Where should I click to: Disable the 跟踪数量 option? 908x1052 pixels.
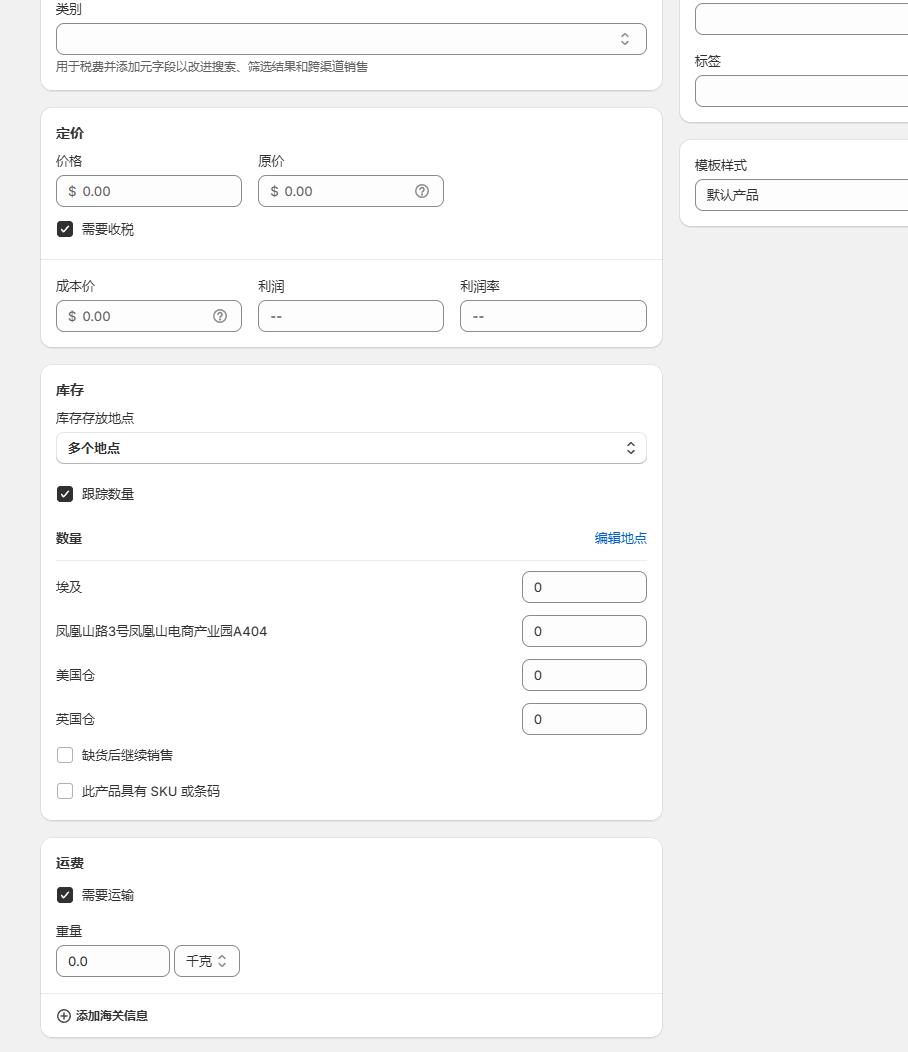(65, 493)
